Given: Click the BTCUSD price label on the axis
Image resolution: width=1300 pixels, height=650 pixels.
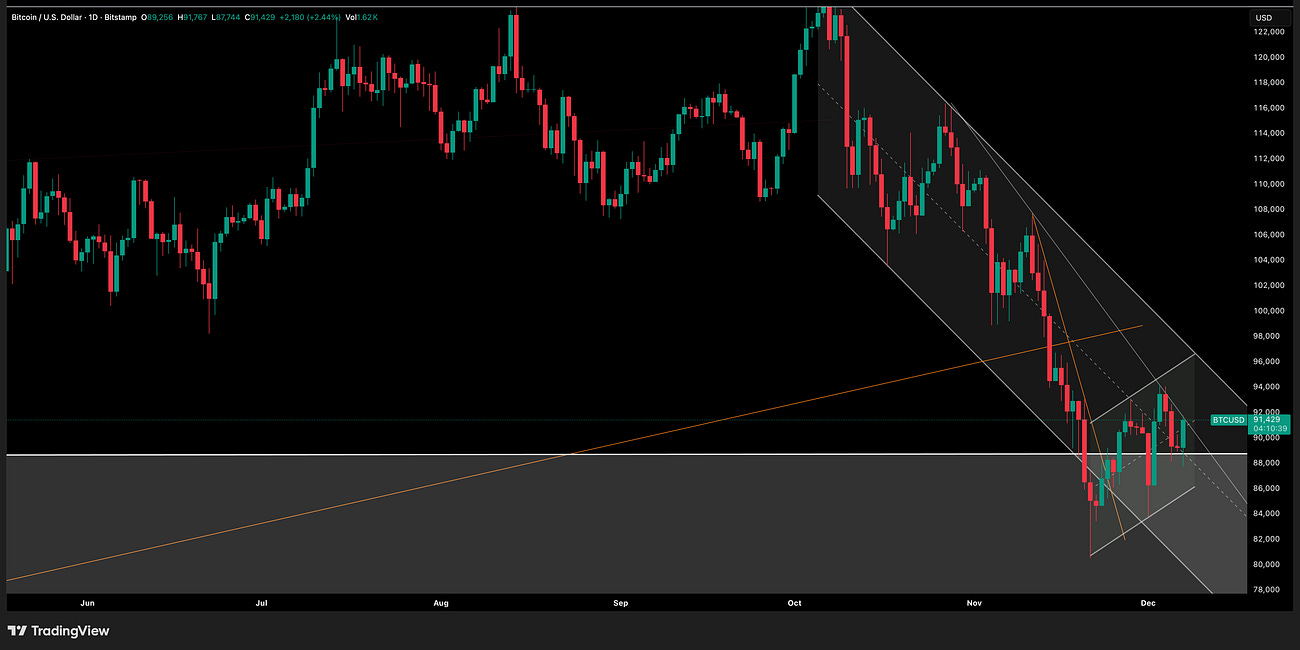Looking at the screenshot, I should point(1228,419).
